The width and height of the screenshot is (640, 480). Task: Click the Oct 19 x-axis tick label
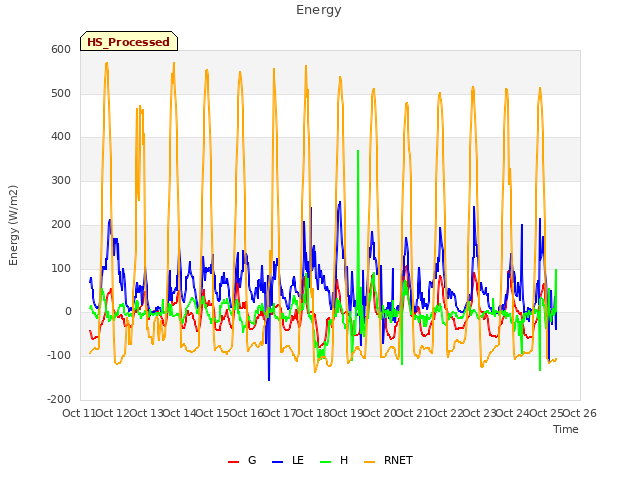tap(346, 413)
